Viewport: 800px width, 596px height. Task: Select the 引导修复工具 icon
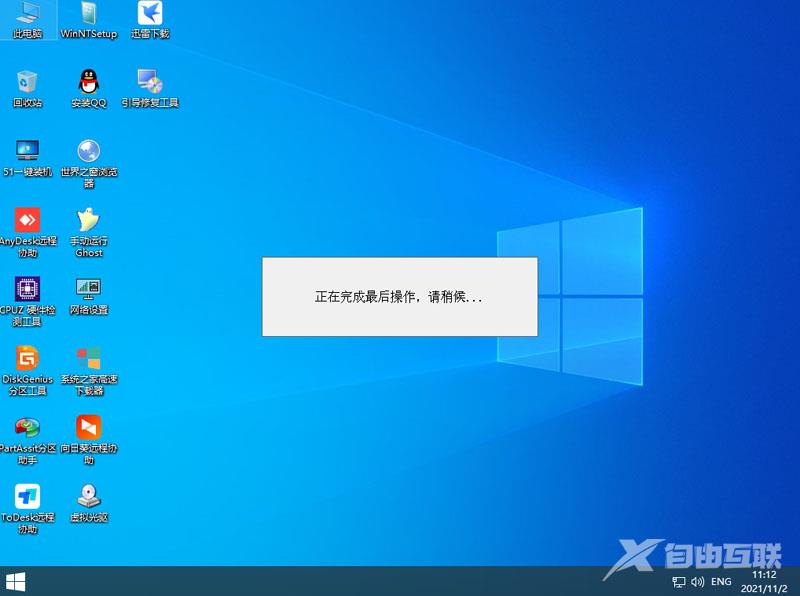pos(150,89)
